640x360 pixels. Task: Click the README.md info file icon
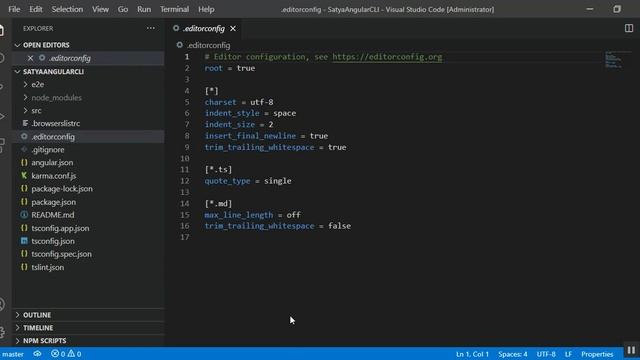(x=24, y=215)
